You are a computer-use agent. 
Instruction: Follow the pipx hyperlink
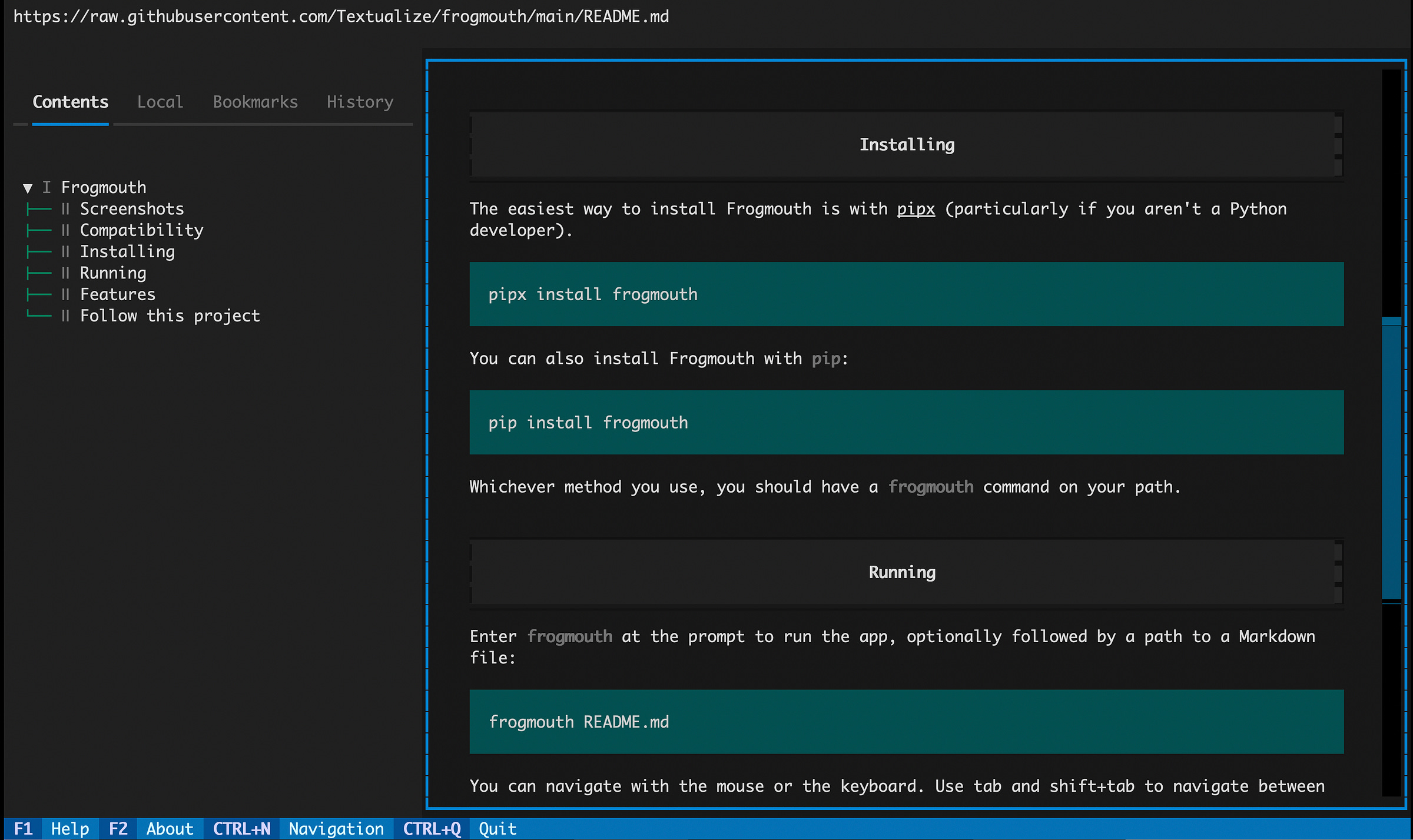click(916, 210)
